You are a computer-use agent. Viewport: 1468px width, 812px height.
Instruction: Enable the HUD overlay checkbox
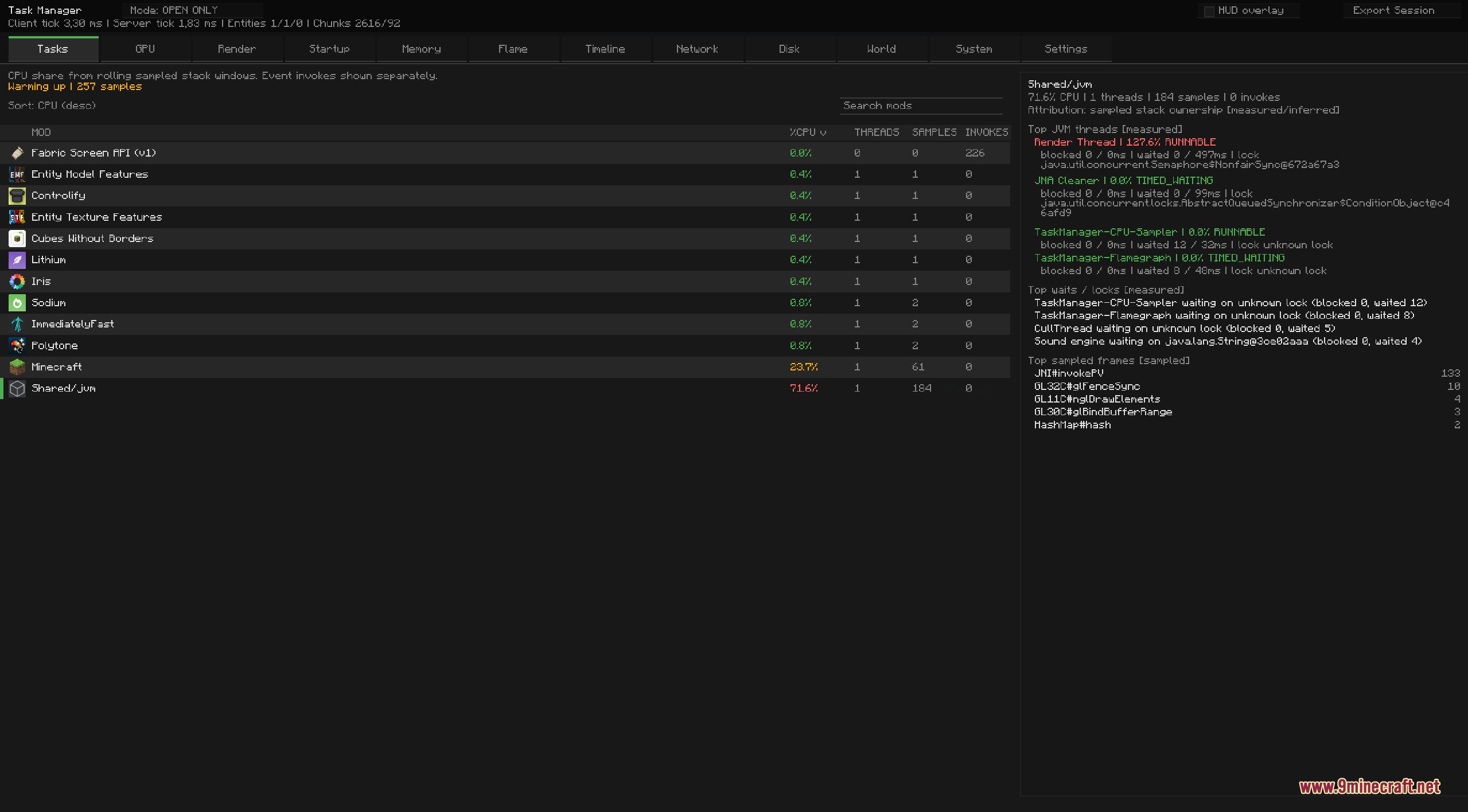pyautogui.click(x=1209, y=11)
